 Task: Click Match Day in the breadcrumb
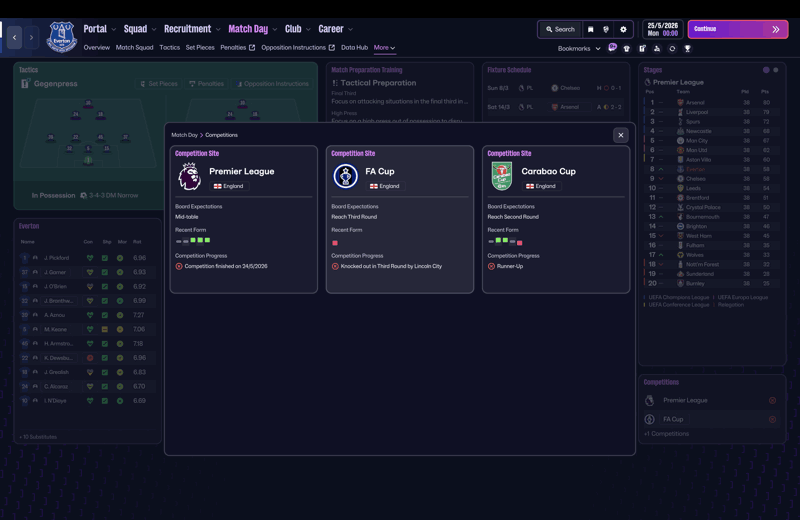(x=184, y=135)
